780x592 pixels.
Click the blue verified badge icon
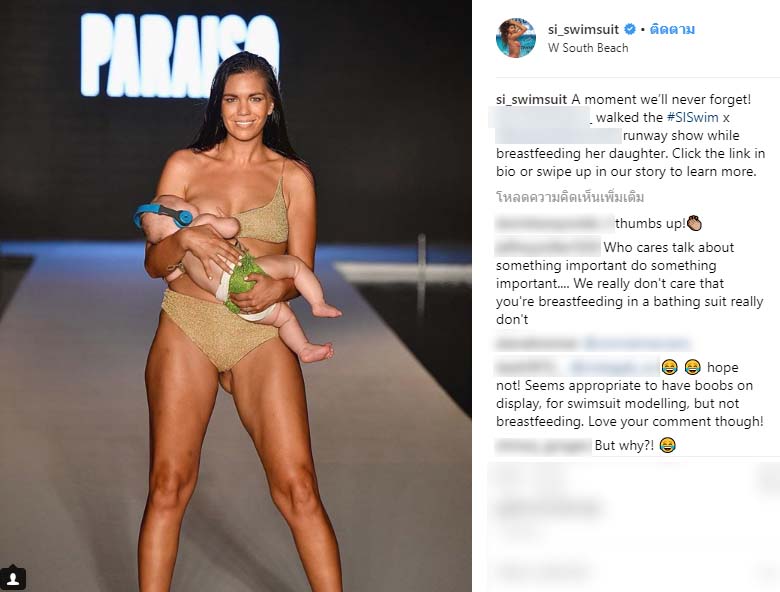(630, 29)
